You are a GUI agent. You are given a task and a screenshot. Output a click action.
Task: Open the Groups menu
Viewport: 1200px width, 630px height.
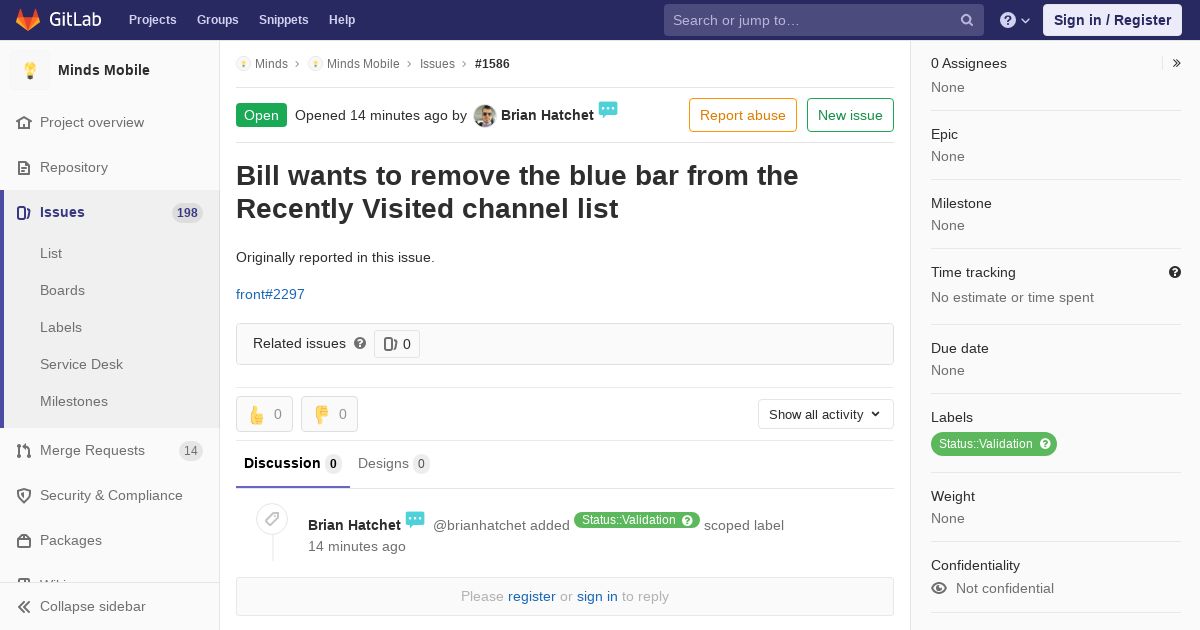(217, 20)
